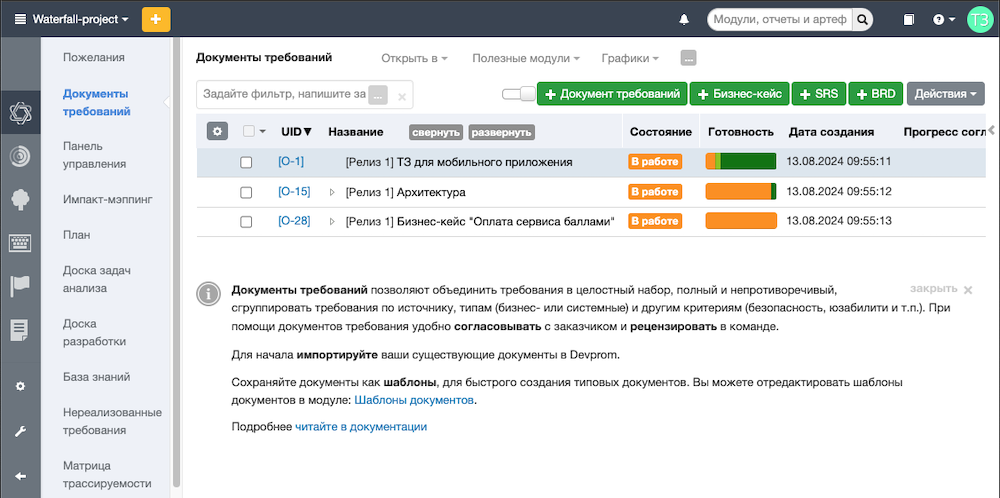Open table settings gear icon
Image resolution: width=1000 pixels, height=498 pixels.
217,131
